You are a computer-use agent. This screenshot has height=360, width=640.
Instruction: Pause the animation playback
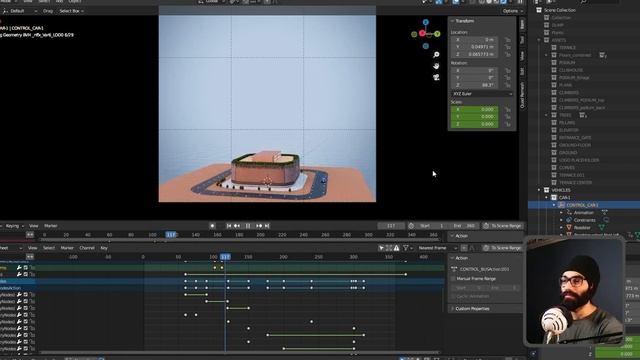pos(248,226)
